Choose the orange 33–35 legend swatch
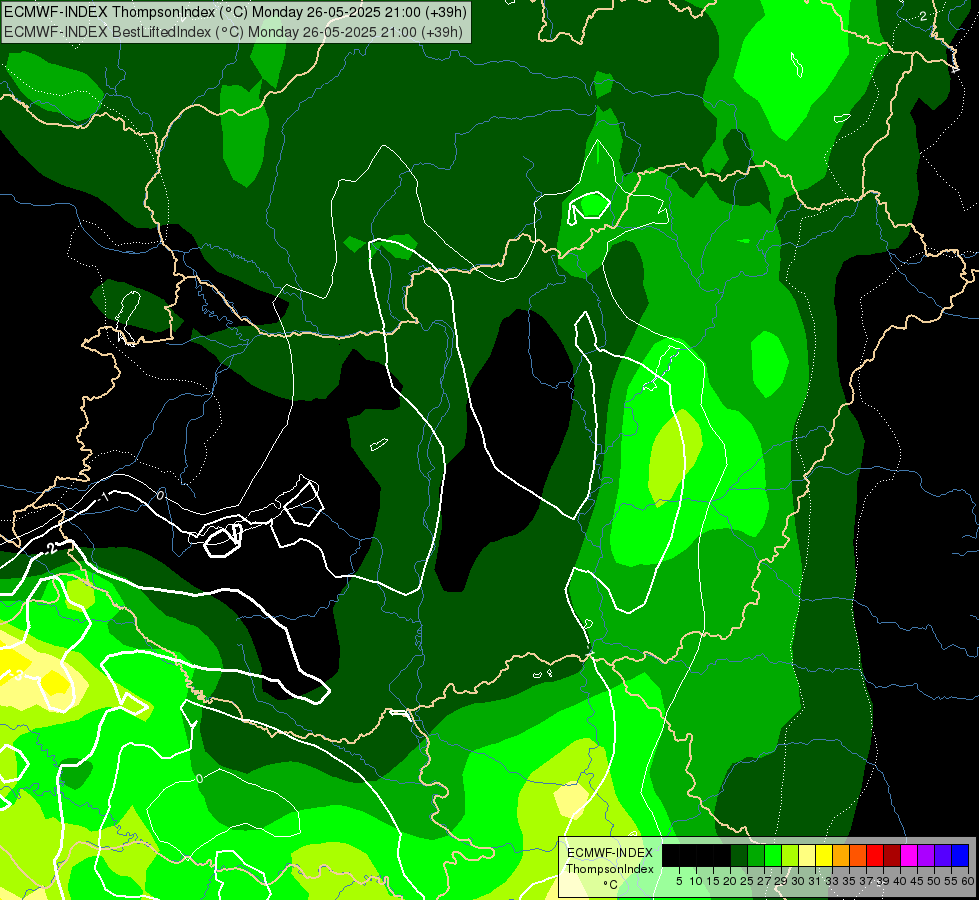The image size is (979, 900). (841, 856)
